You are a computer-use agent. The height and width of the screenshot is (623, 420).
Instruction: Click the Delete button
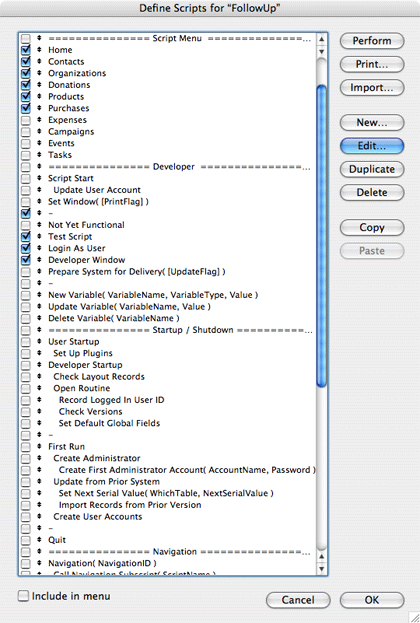pos(372,193)
